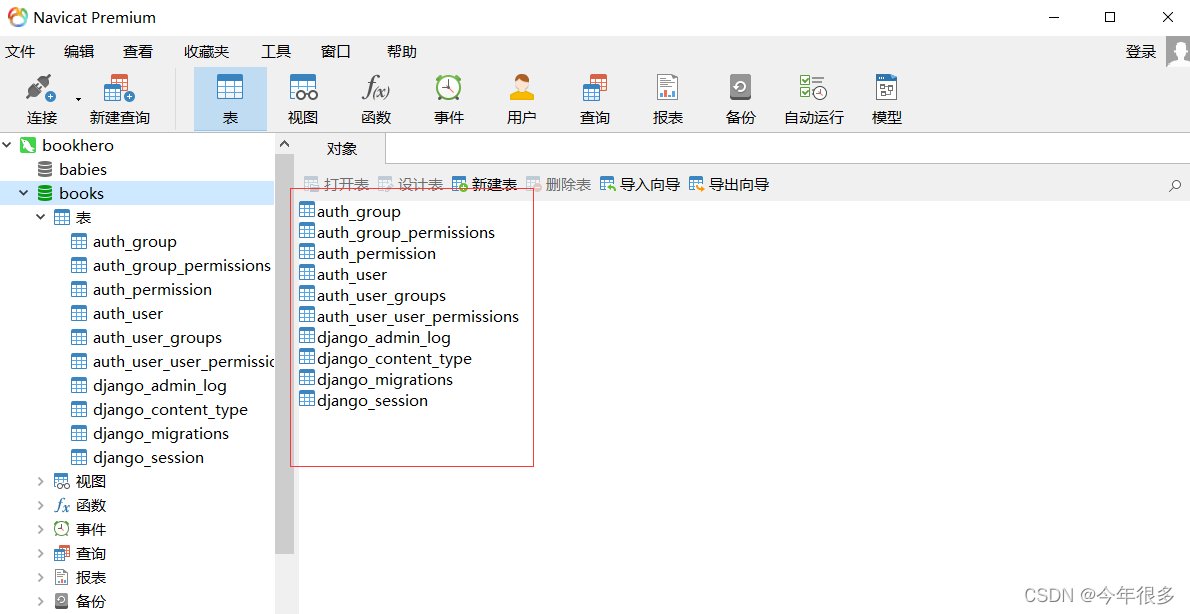Click auth_group table icon in object list
Screen dimensions: 1190x614
(x=307, y=209)
